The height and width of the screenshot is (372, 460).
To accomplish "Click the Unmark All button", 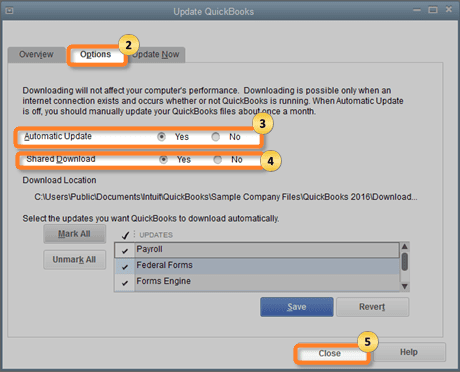I will point(75,259).
